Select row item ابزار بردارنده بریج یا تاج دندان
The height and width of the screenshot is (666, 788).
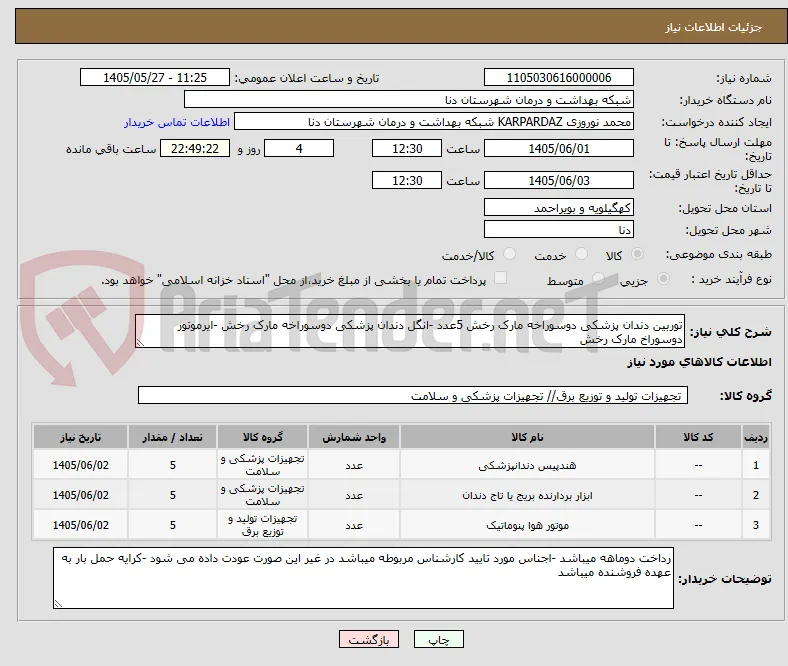(527, 496)
